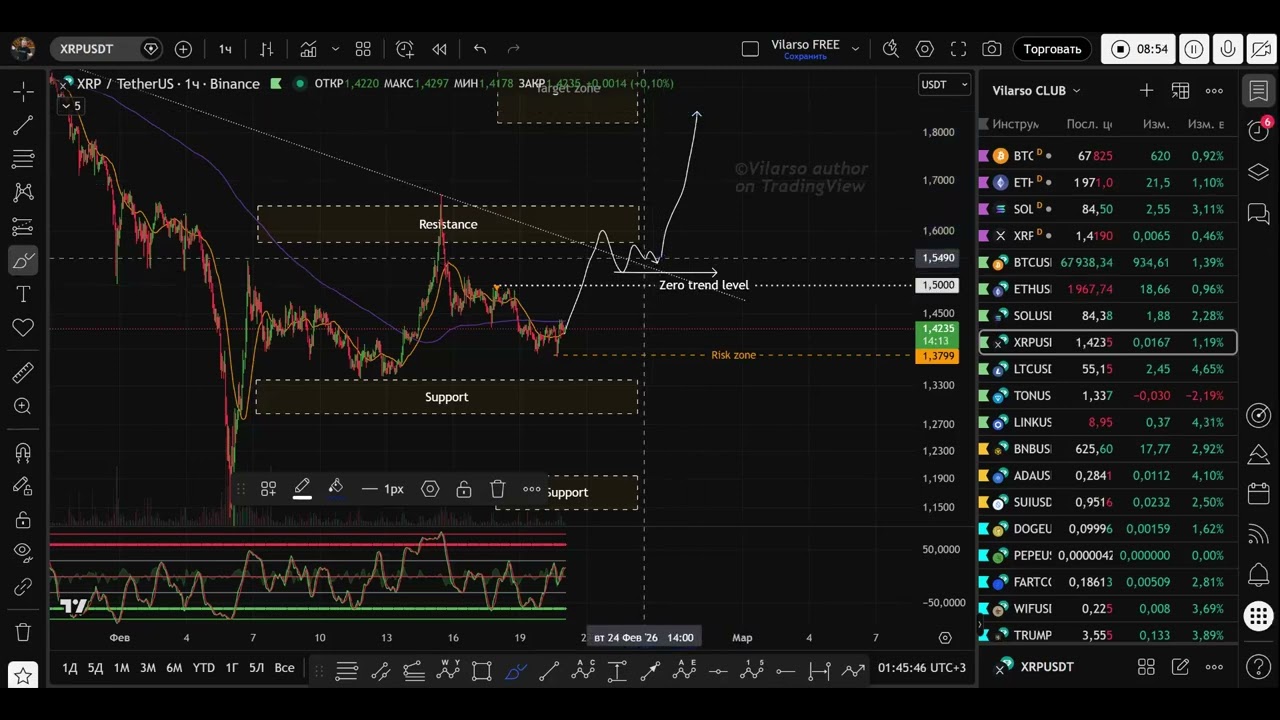
Task: Pause the screen recording
Action: (x=1194, y=48)
